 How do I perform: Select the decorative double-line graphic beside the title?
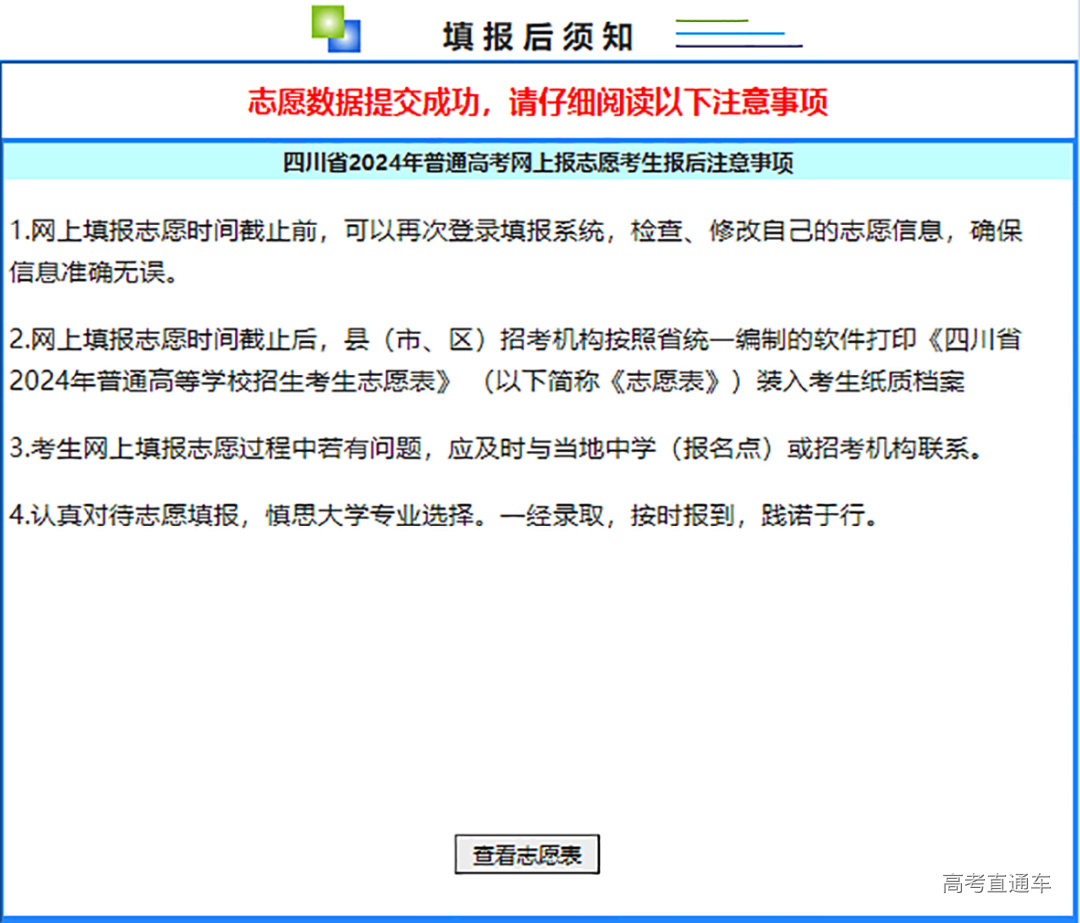(738, 32)
